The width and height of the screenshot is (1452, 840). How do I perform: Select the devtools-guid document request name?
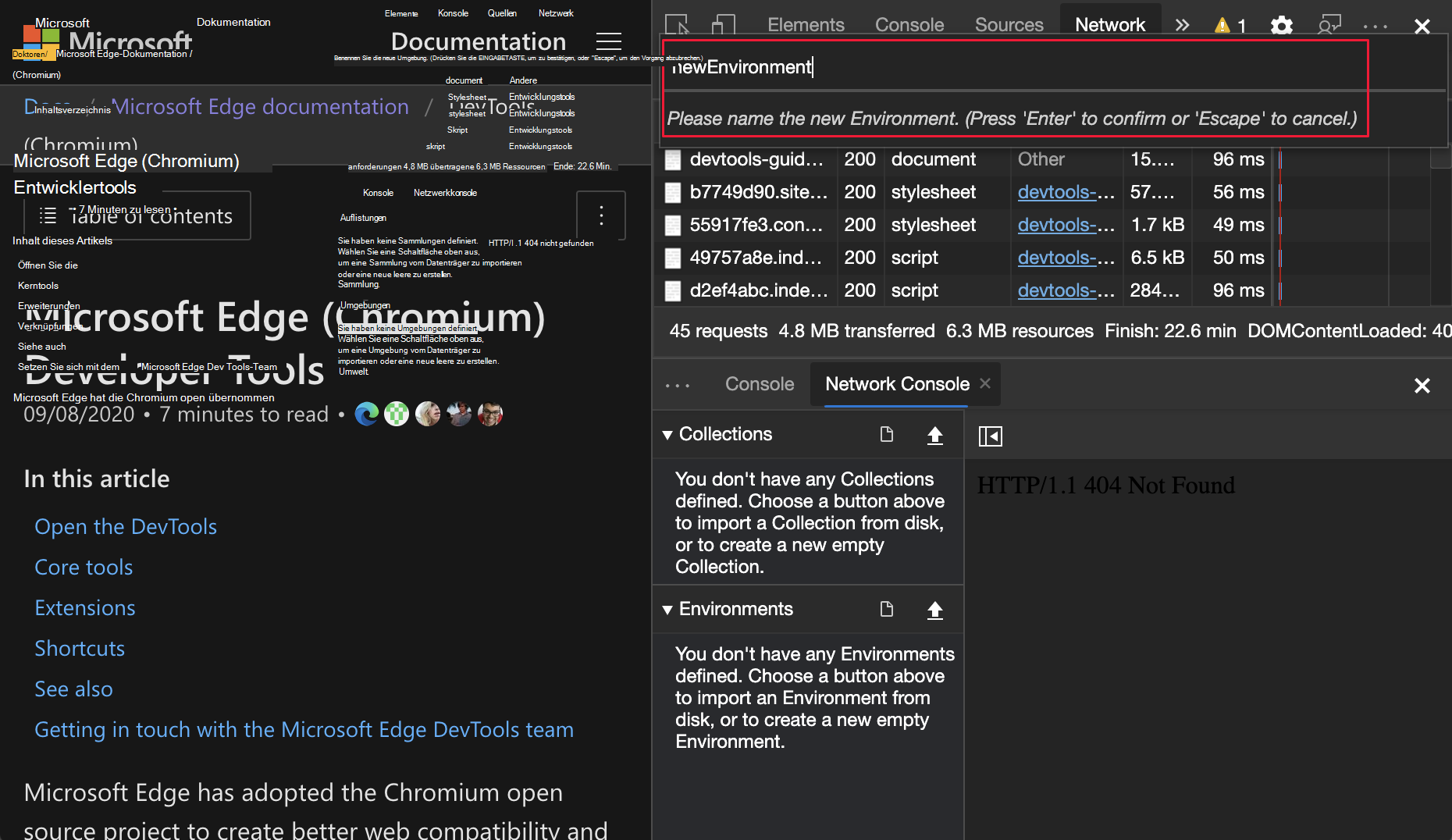pyautogui.click(x=756, y=159)
